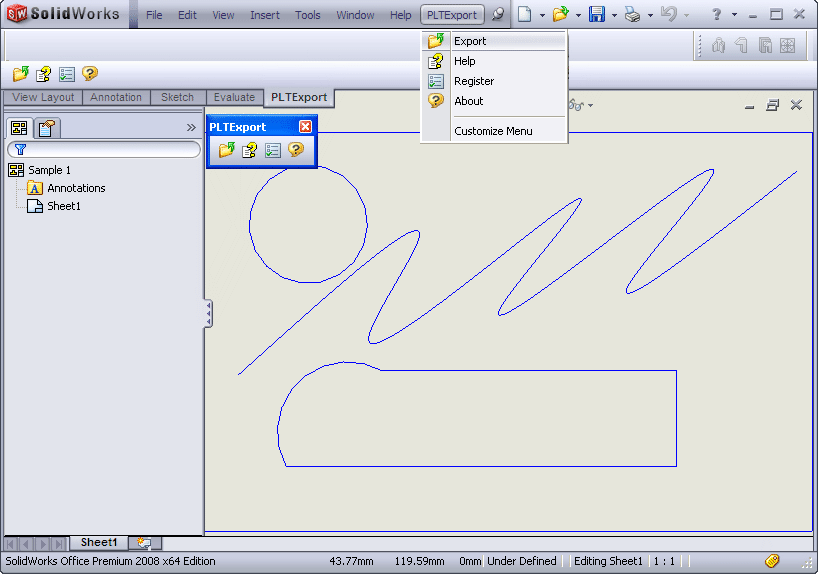Select the Sheet1 tab at bottom
818x574 pixels.
click(99, 543)
